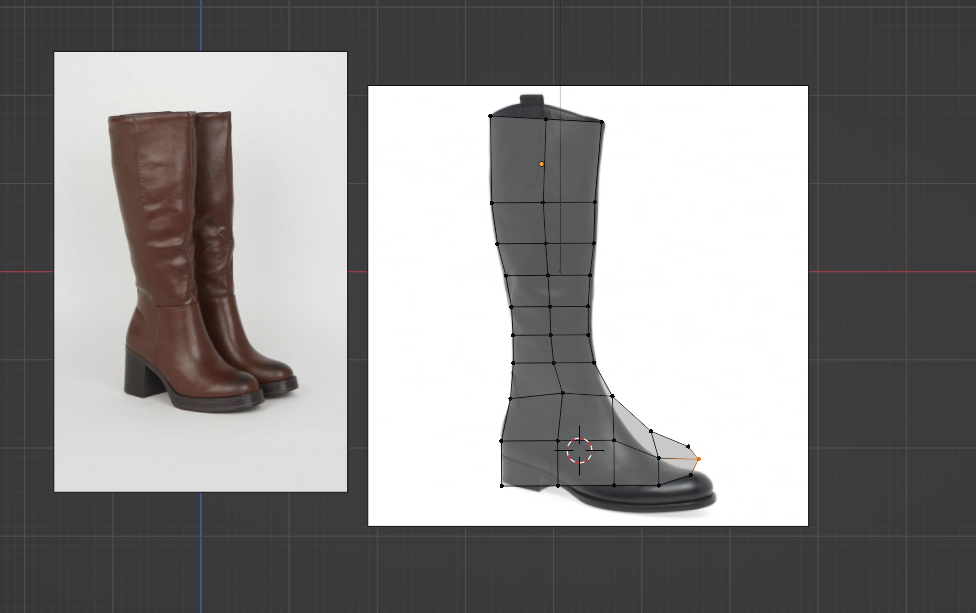Select the orange origin dot on boot shaft
Image resolution: width=976 pixels, height=613 pixels.
pyautogui.click(x=542, y=164)
